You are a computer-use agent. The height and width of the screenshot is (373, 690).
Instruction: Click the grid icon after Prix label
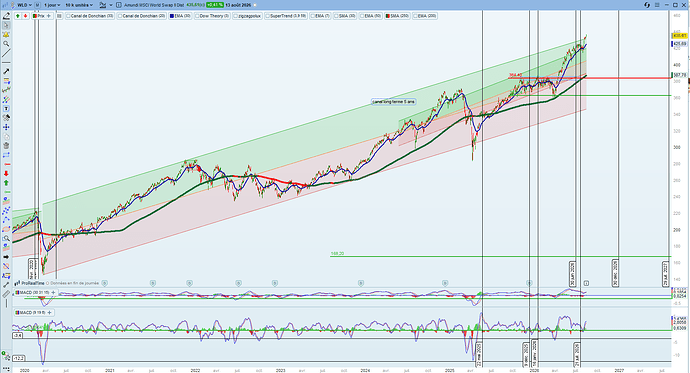coord(59,16)
